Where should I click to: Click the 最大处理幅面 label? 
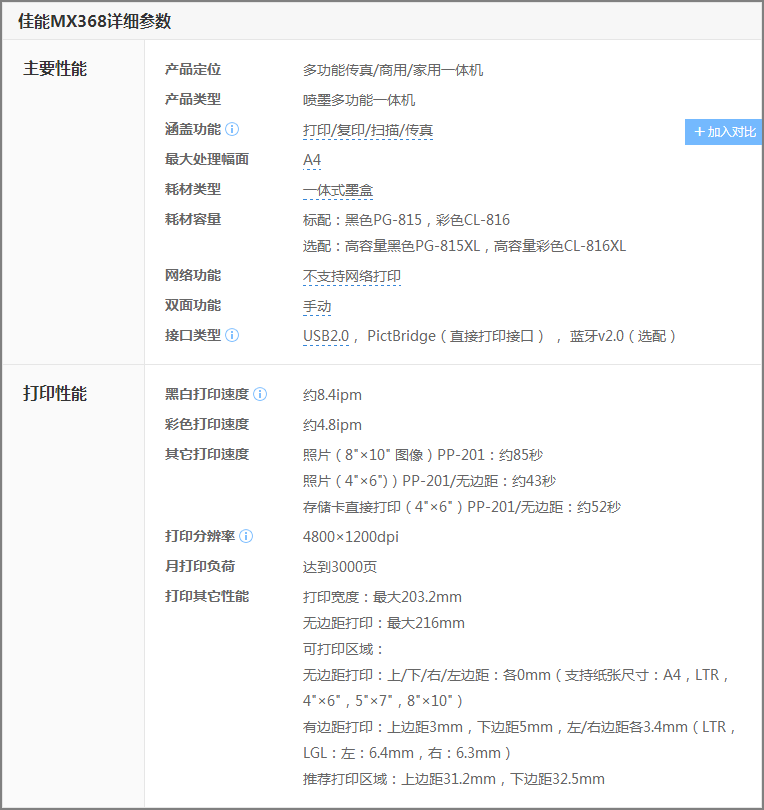(x=207, y=159)
